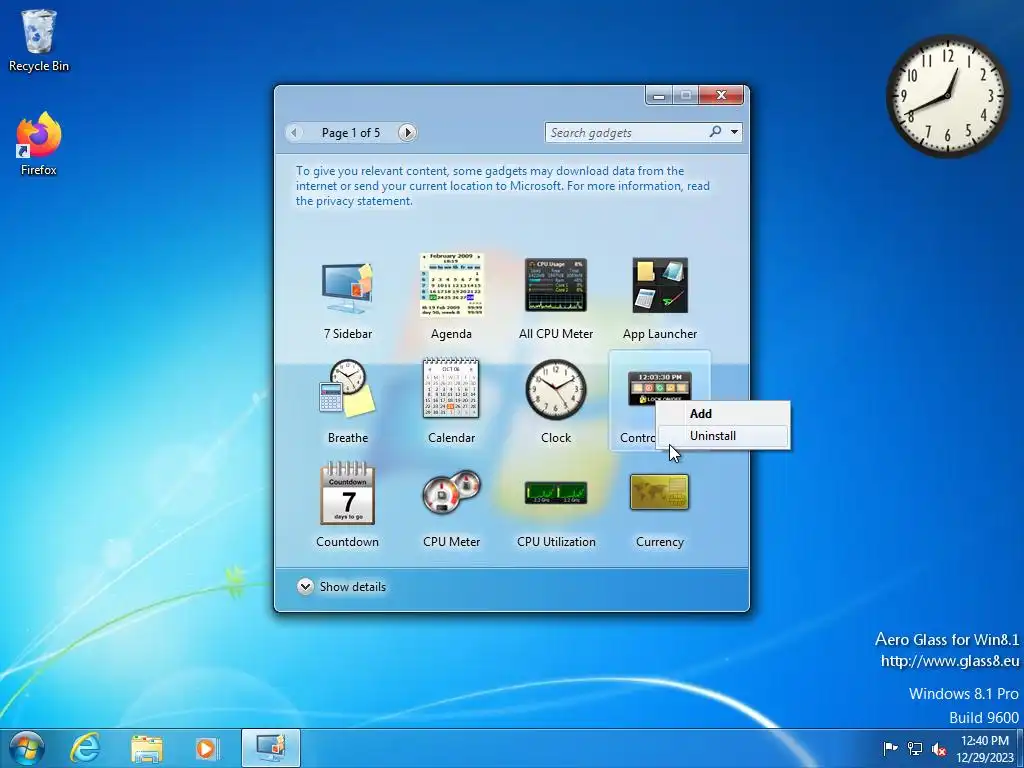The height and width of the screenshot is (768, 1024).
Task: Click the muted volume tray icon
Action: [x=939, y=748]
